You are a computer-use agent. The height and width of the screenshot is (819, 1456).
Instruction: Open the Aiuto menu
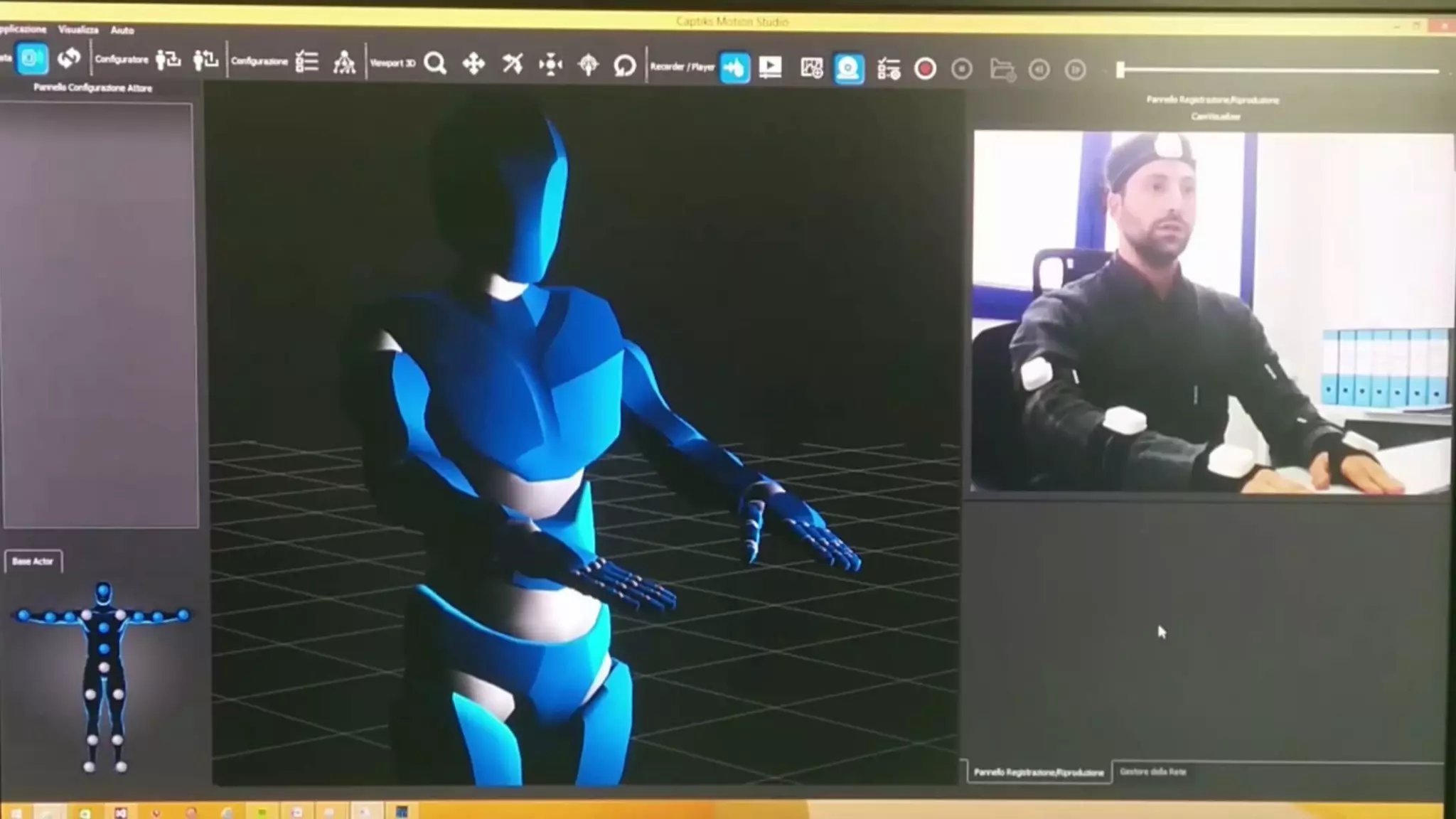[x=122, y=31]
